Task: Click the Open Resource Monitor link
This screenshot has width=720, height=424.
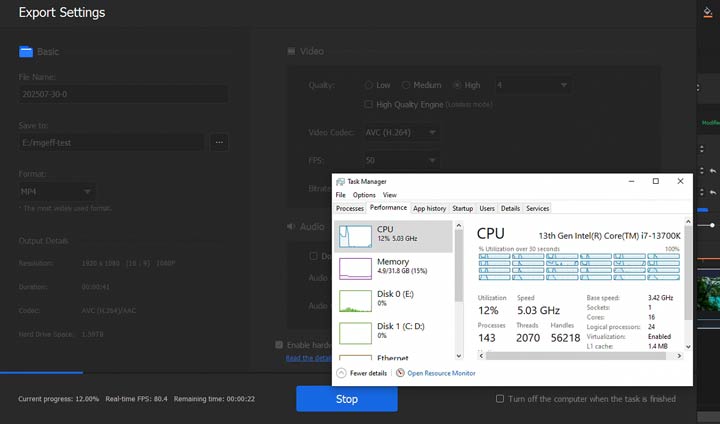Action: pyautogui.click(x=441, y=373)
